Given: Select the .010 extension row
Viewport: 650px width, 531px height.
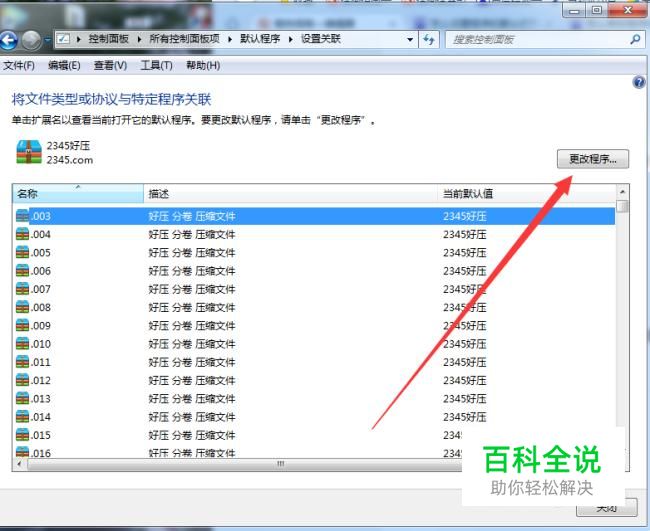Looking at the screenshot, I should (x=314, y=344).
